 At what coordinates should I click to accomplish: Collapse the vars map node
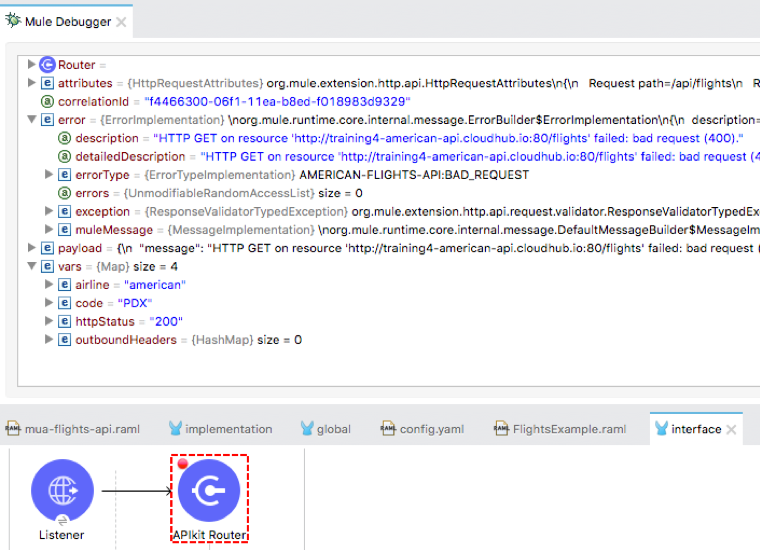[32, 266]
